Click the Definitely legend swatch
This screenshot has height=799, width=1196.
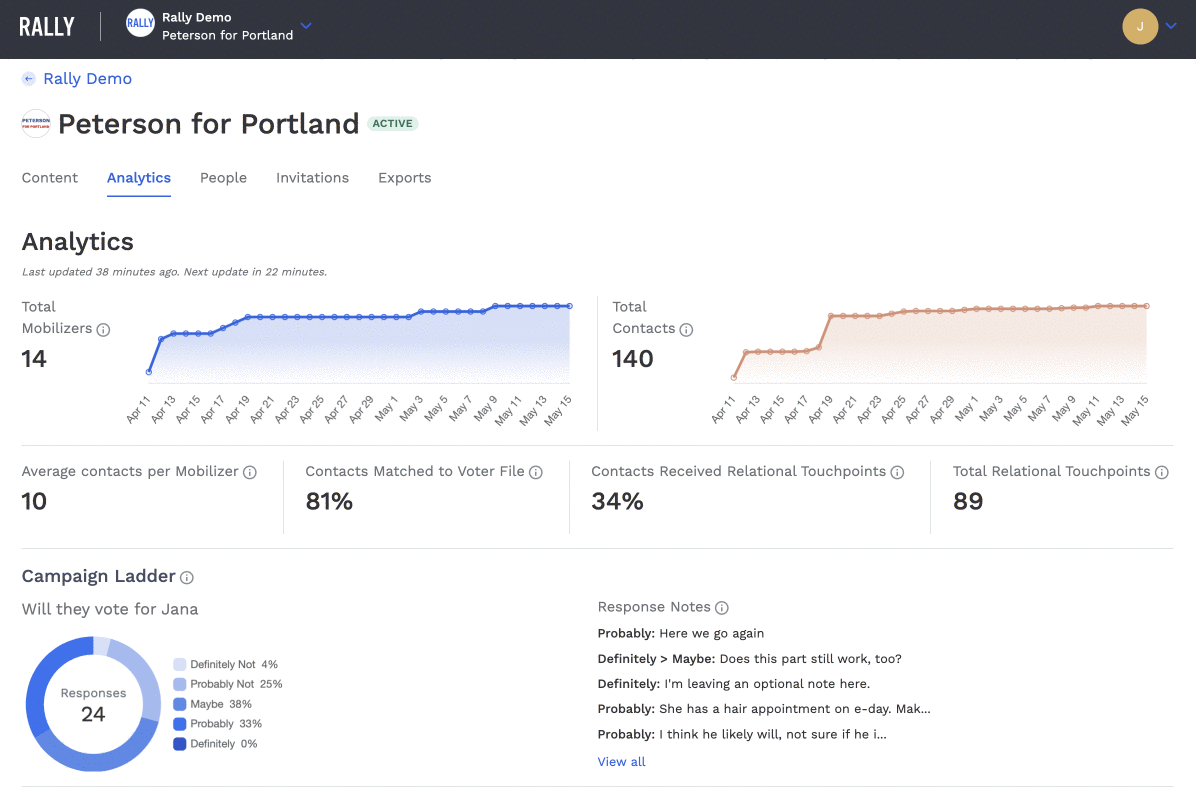(x=180, y=744)
